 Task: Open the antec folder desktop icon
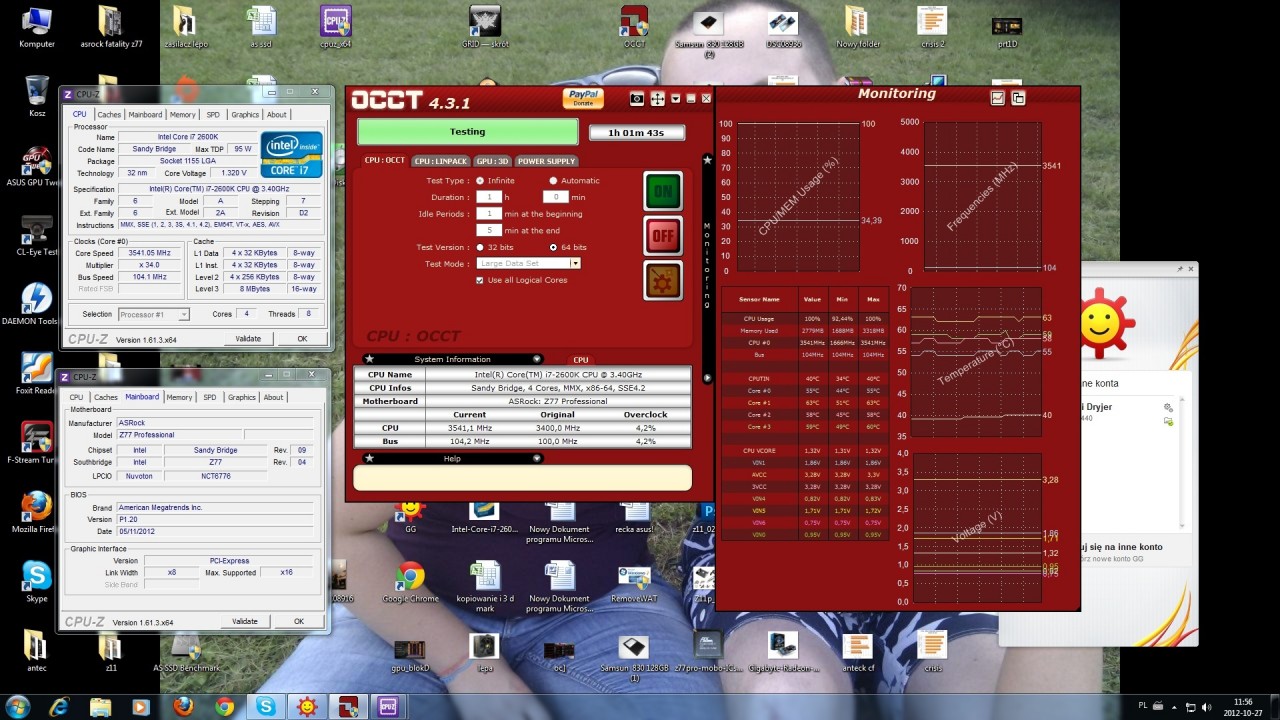(36, 650)
